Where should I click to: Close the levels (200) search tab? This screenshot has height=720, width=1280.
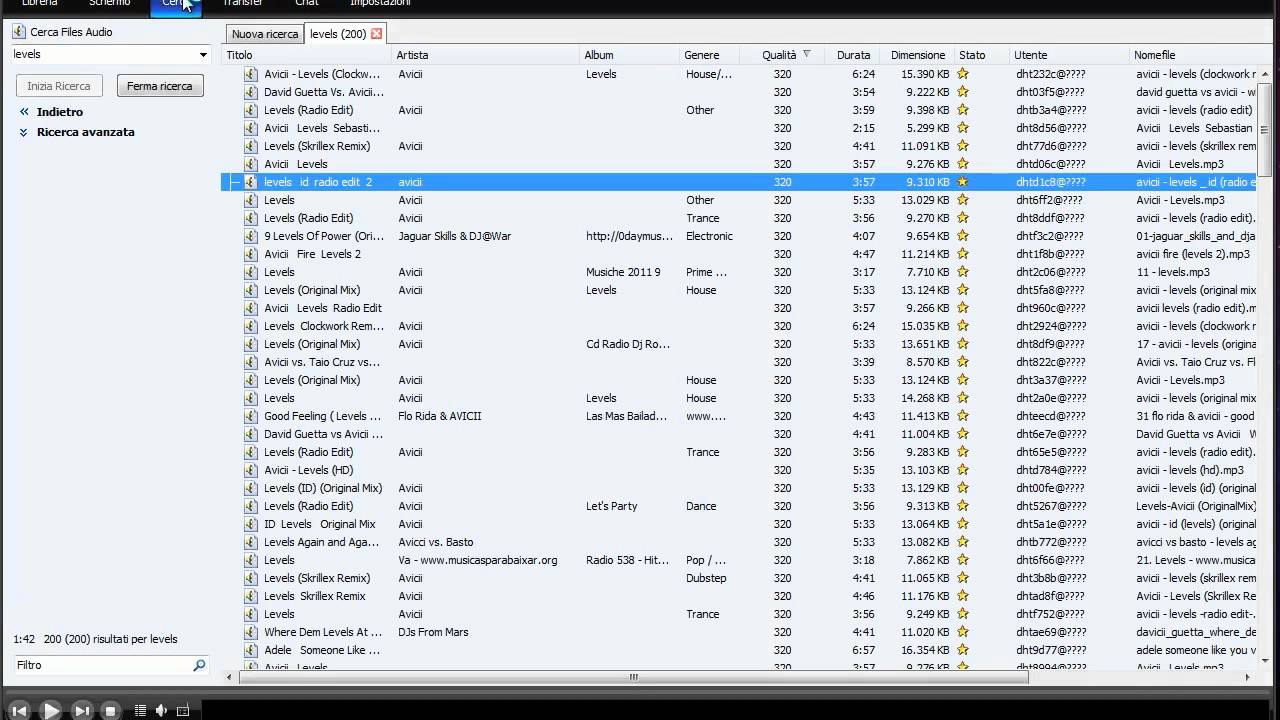coord(376,34)
